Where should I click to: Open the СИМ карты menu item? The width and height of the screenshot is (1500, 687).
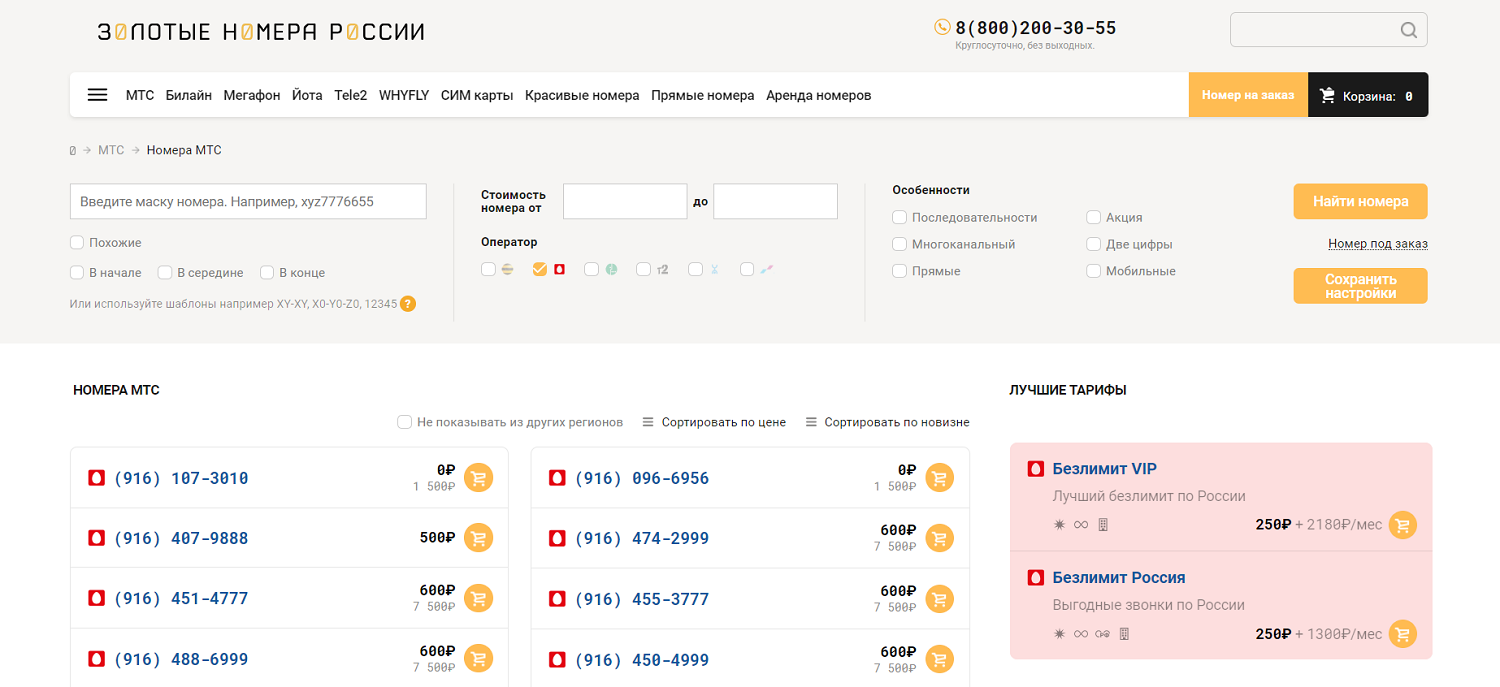pyautogui.click(x=477, y=95)
